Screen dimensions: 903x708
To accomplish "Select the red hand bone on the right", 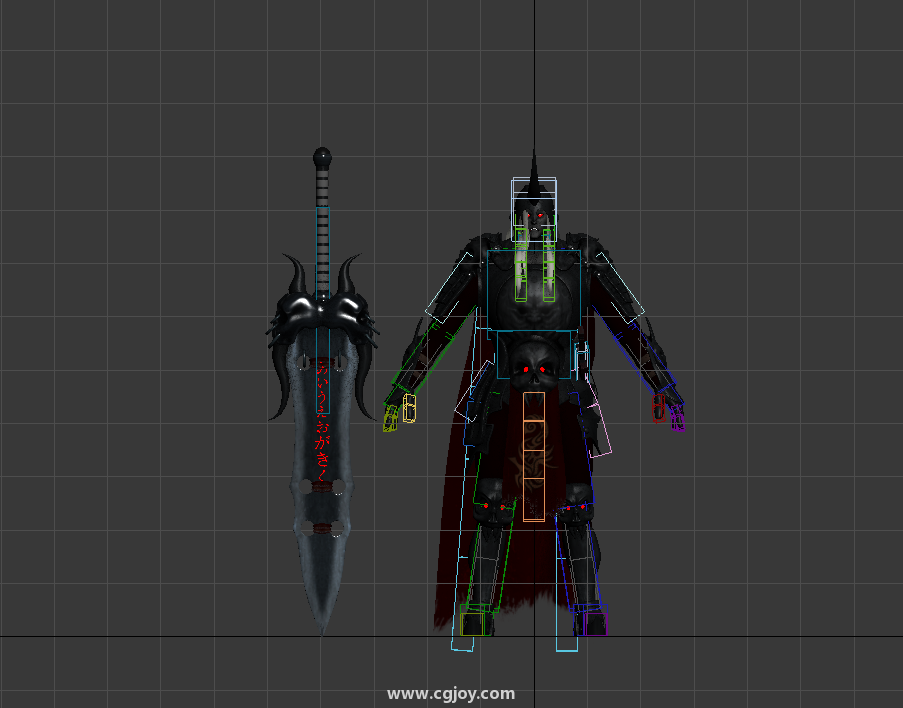I will 660,408.
